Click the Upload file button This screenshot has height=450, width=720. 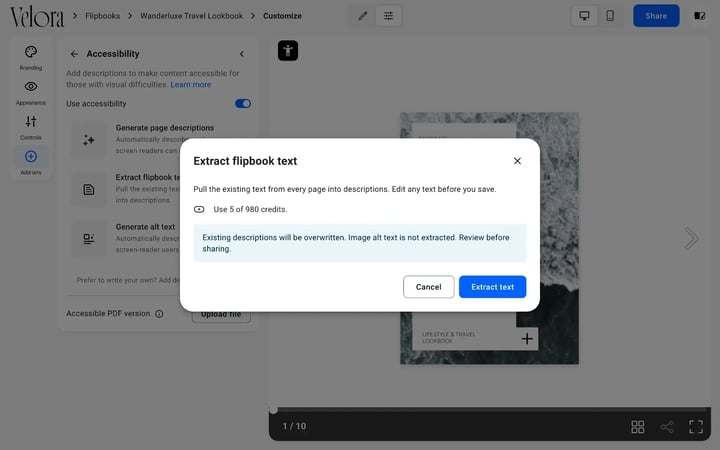tap(221, 315)
